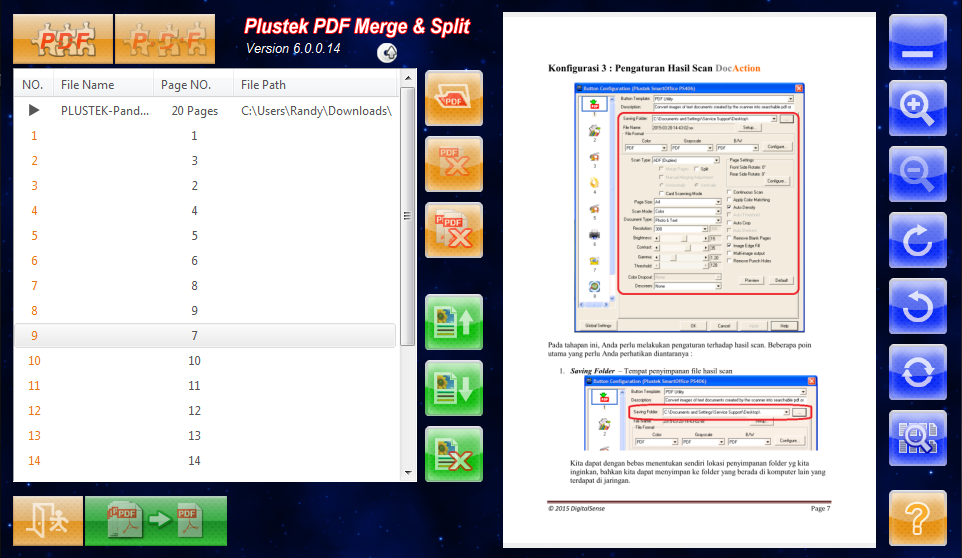Image resolution: width=962 pixels, height=558 pixels.
Task: Click scrollbar down arrow in file list
Action: pos(408,473)
